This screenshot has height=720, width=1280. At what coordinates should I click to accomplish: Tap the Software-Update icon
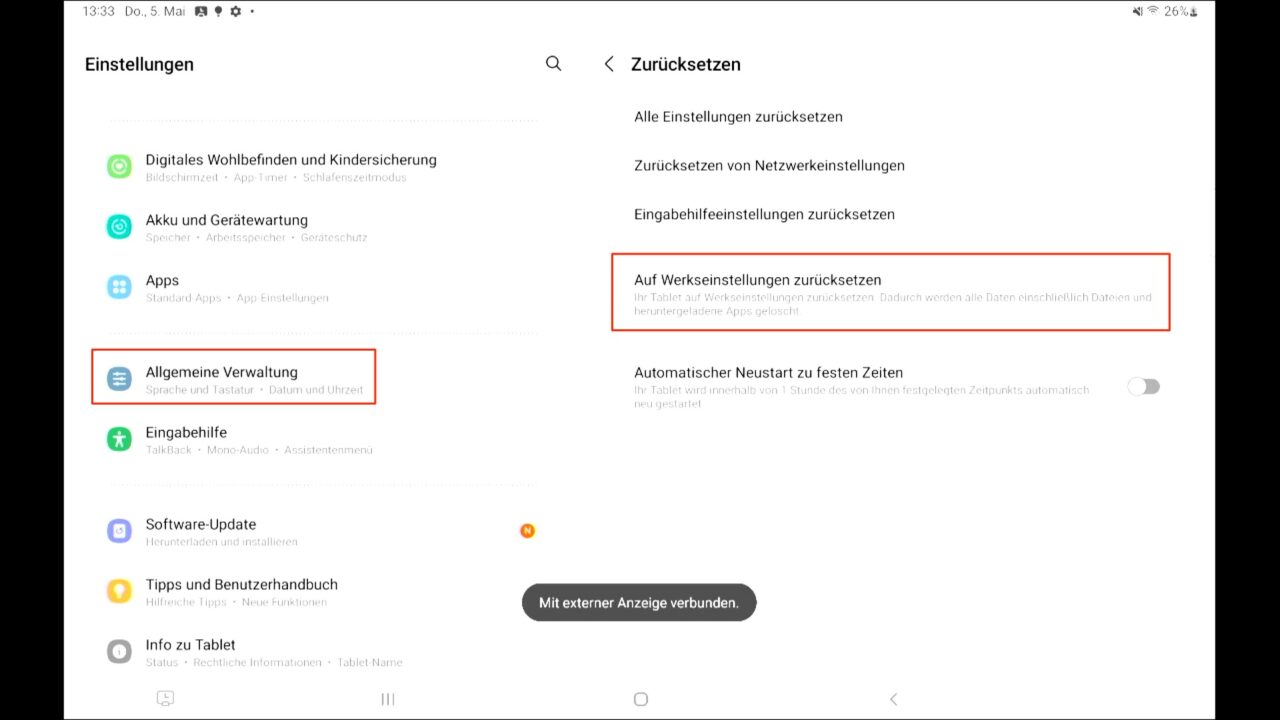tap(119, 531)
